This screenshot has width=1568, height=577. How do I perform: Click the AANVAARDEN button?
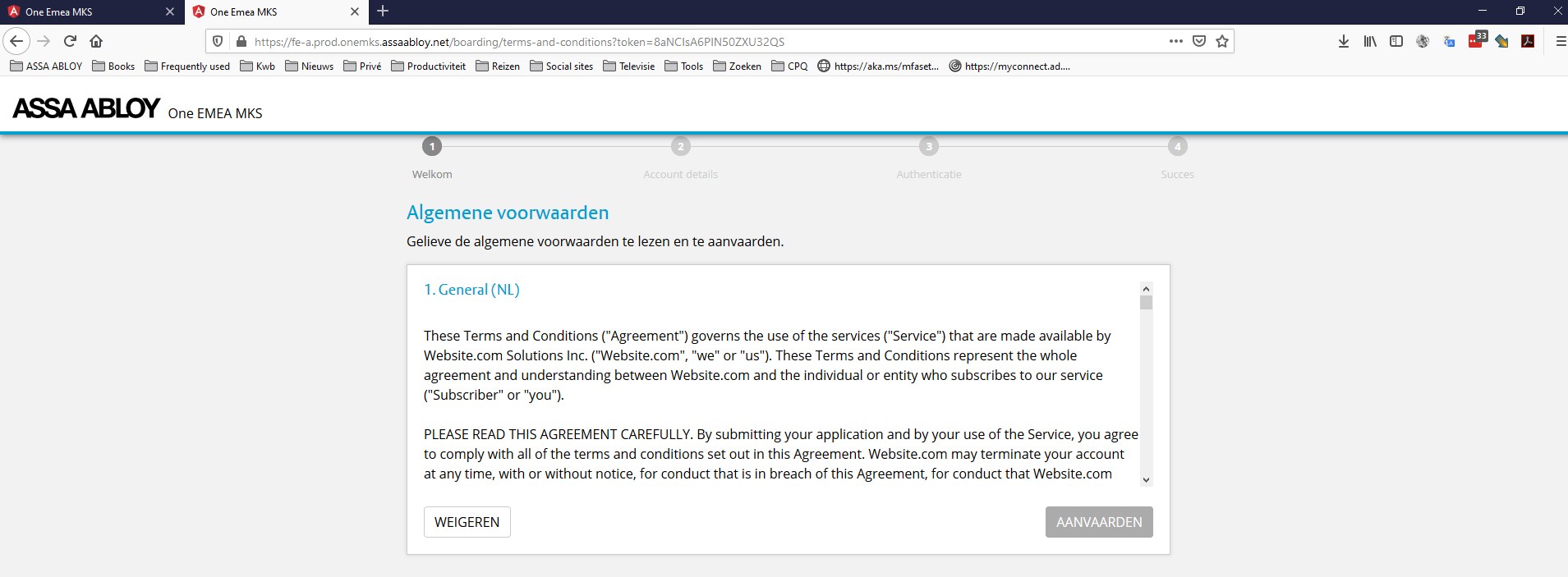(1098, 522)
